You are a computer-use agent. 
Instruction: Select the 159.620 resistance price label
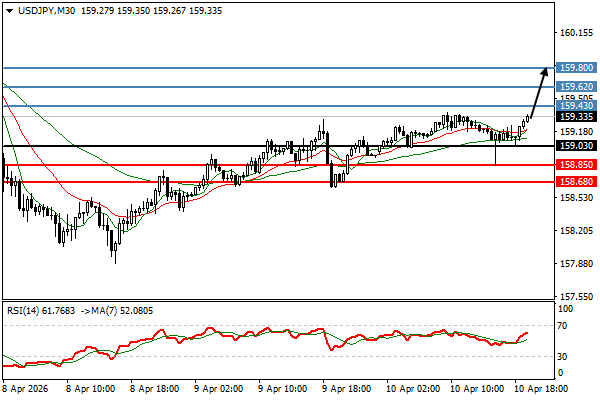tap(576, 87)
